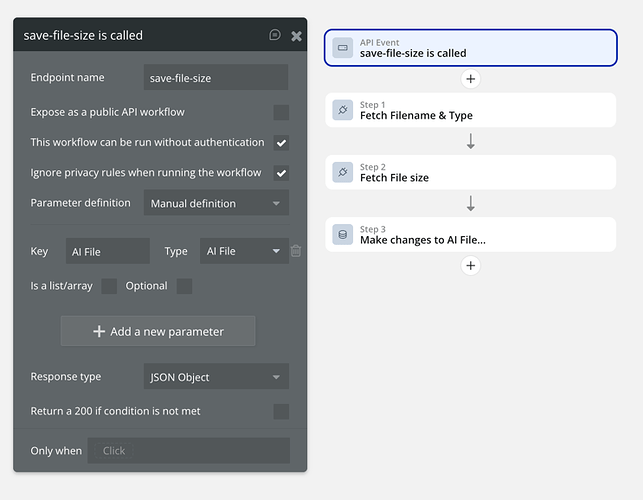Uncheck Ignore privacy rules checkbox
This screenshot has height=500, width=643.
tap(281, 173)
